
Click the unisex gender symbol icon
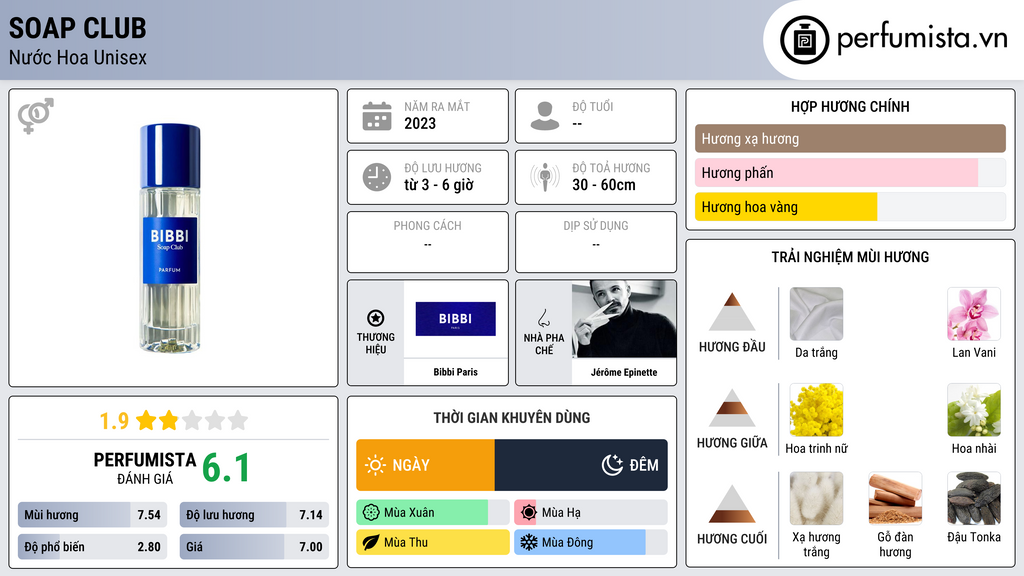[36, 116]
